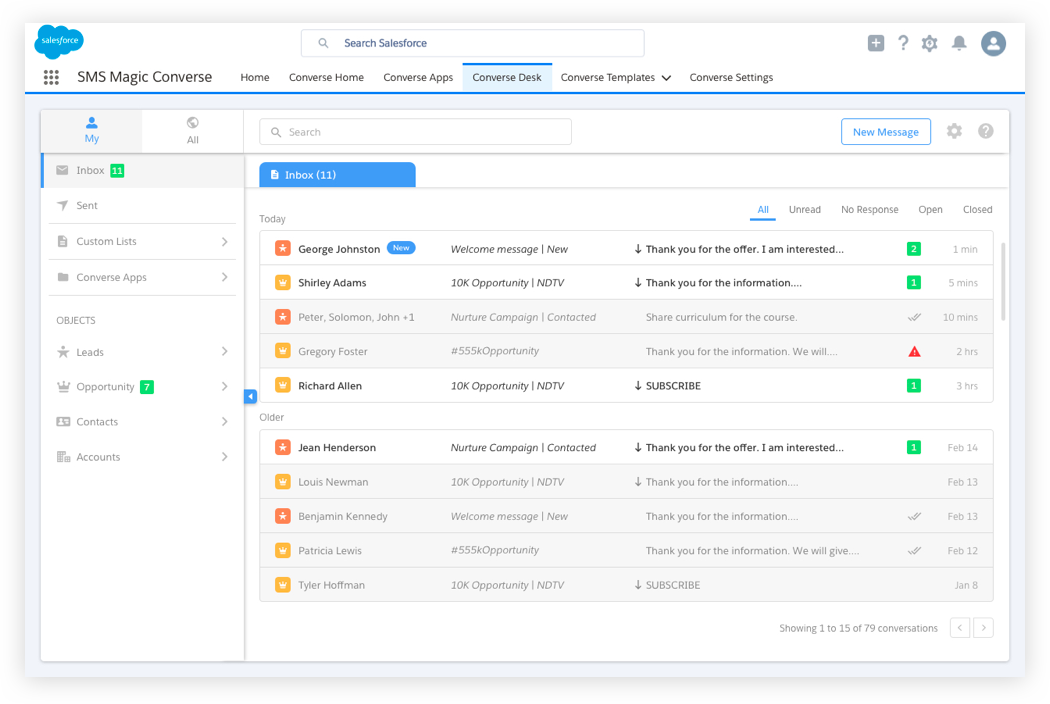Click the Inbox count badge 11
This screenshot has width=1050, height=704.
tap(117, 170)
